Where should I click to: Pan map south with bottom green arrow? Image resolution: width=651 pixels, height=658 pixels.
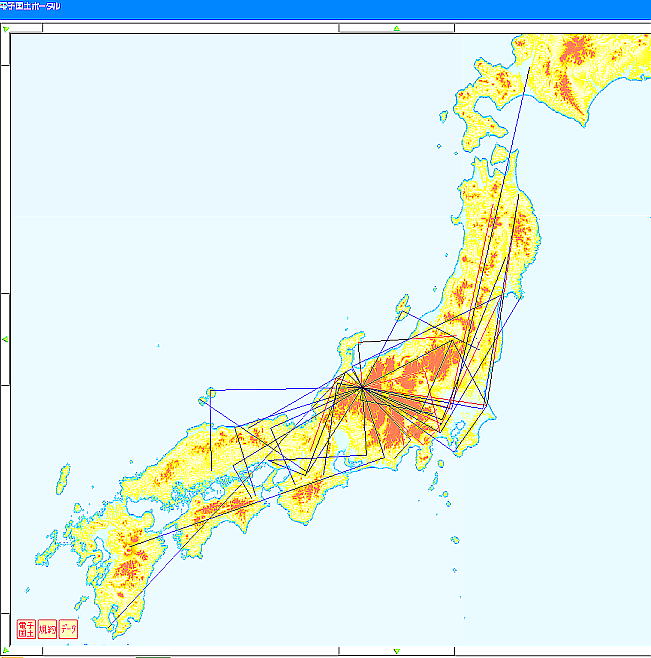coord(397,651)
